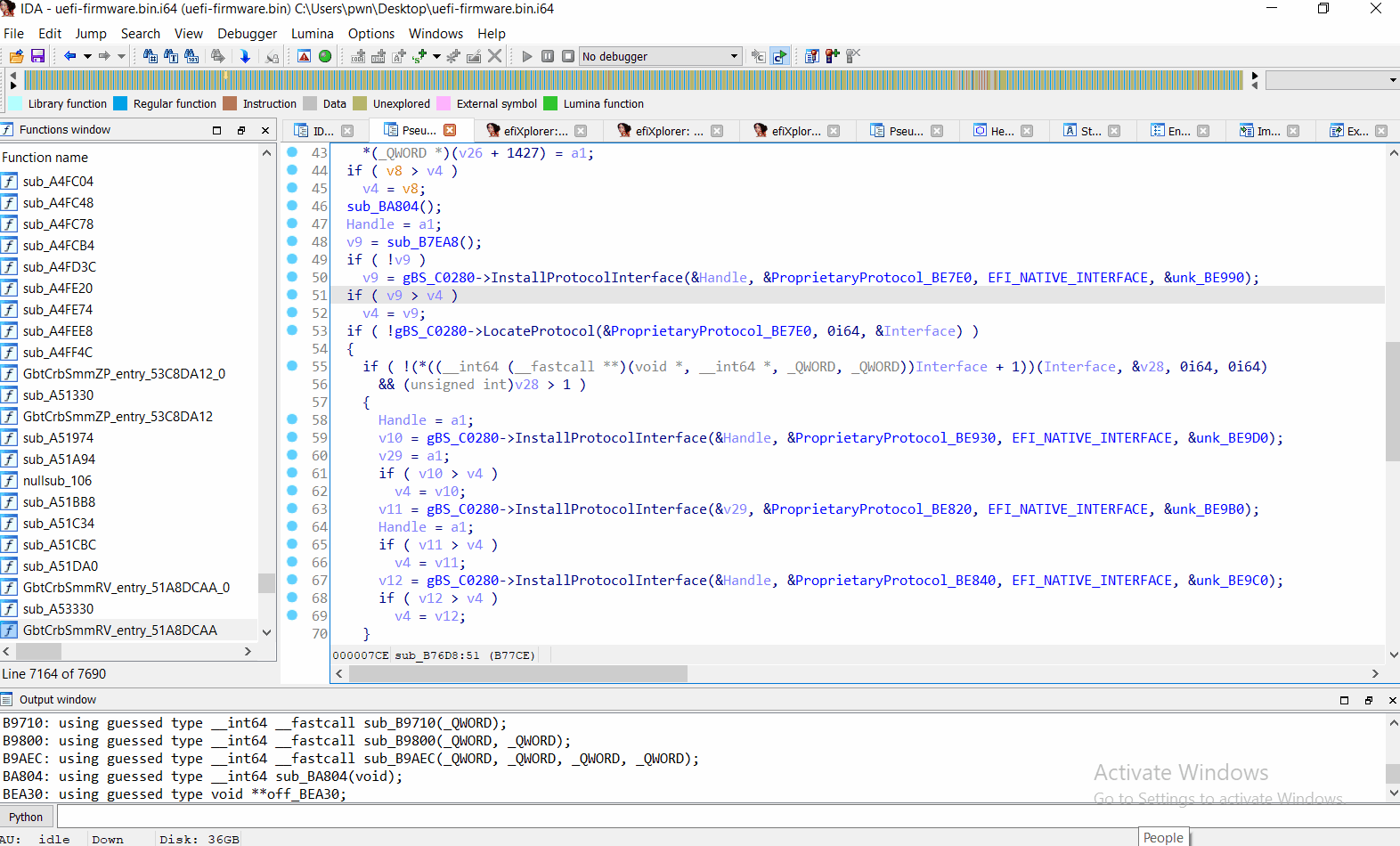This screenshot has height=846, width=1400.
Task: Close the Functions window panel
Action: [265, 130]
